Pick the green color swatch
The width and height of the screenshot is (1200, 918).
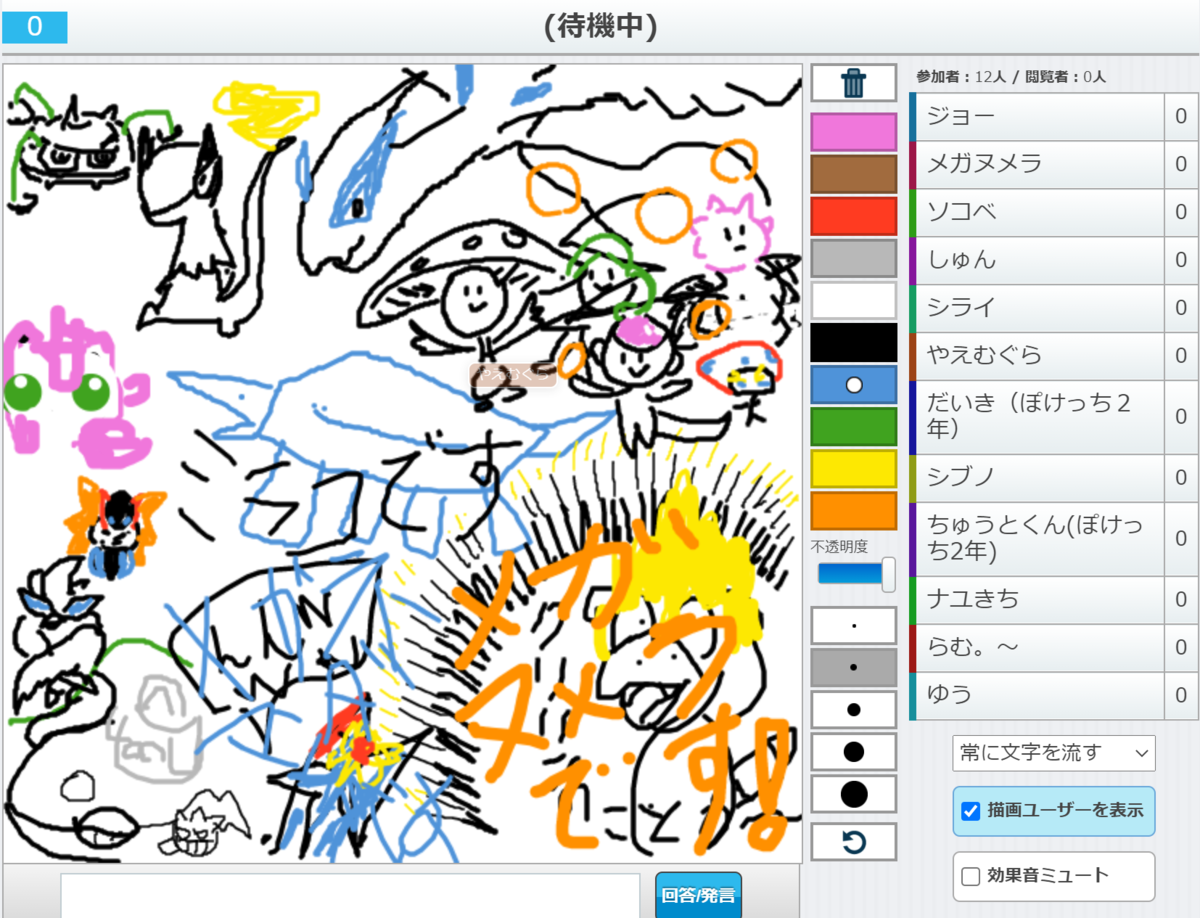tap(853, 426)
